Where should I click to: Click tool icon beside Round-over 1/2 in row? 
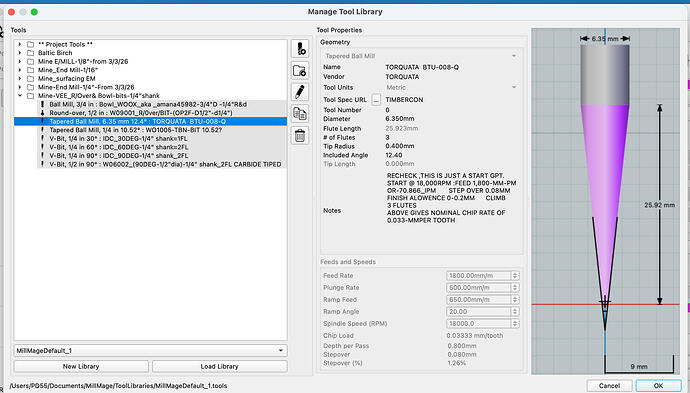(43, 113)
